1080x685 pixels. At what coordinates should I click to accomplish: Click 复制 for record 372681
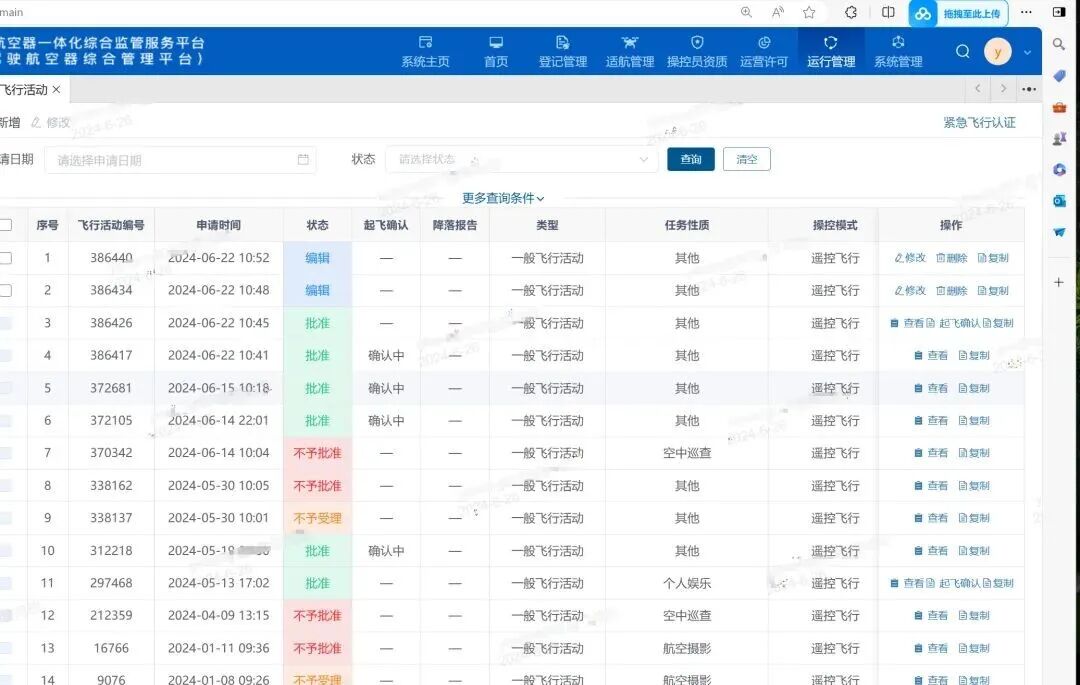tap(974, 388)
